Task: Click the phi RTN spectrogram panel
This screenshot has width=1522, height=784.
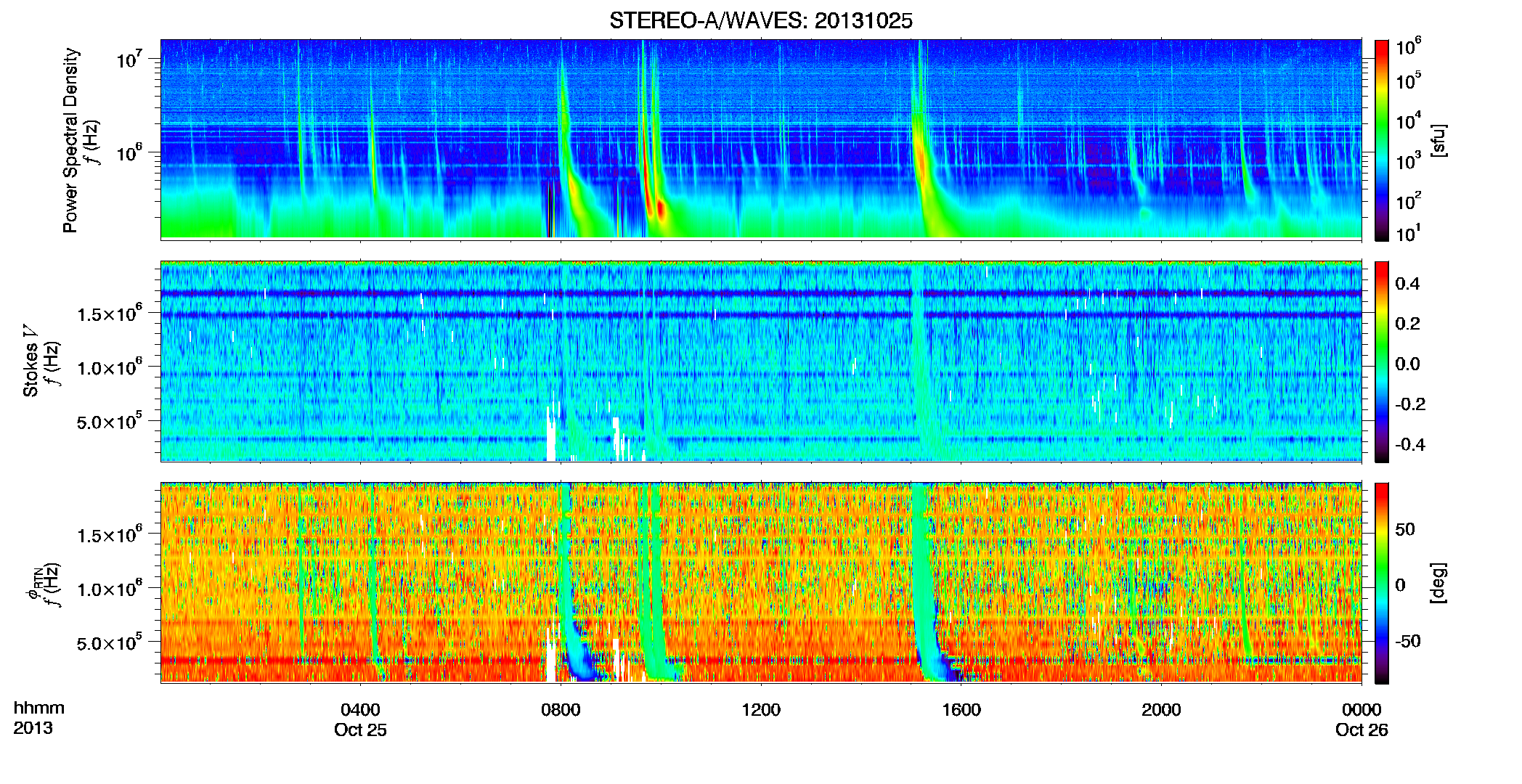Action: tap(761, 583)
